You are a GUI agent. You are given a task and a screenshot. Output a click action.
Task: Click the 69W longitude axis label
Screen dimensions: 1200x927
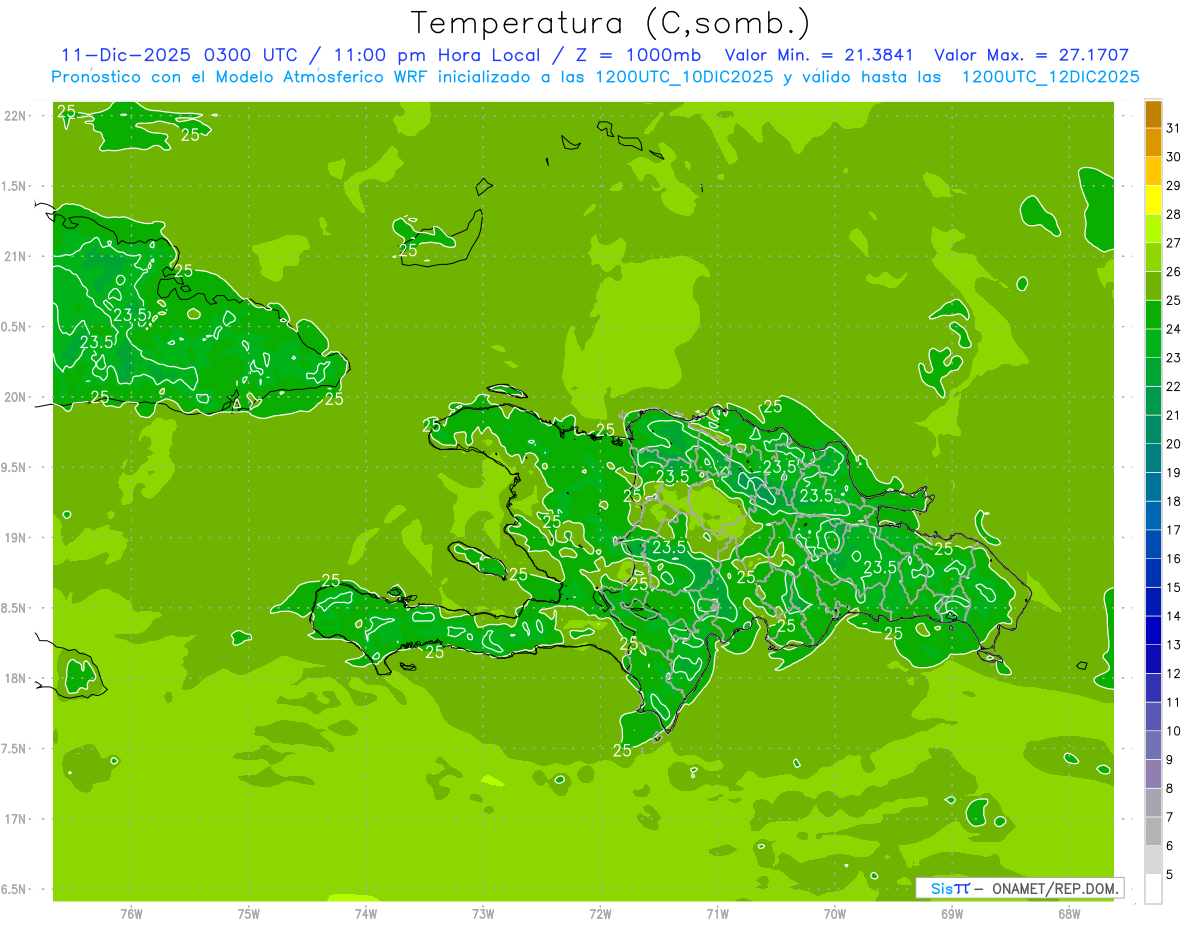coord(952,914)
